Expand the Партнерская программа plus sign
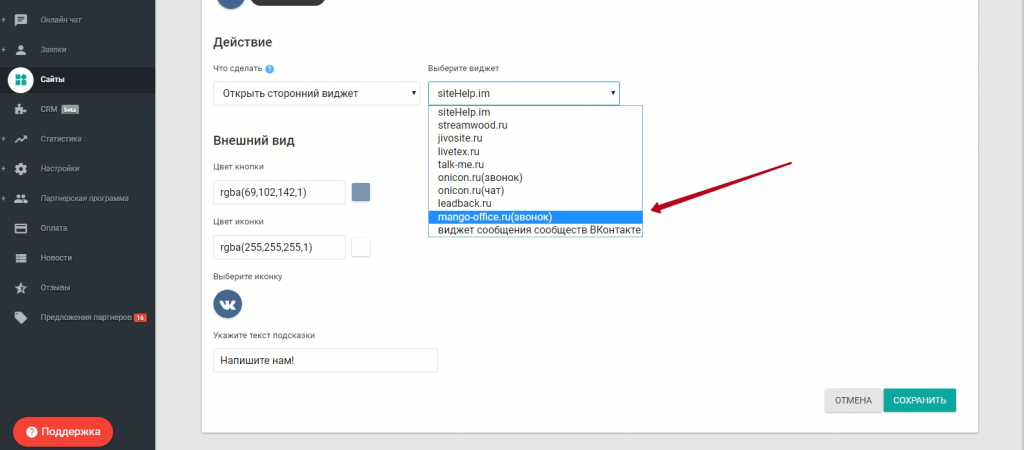The width and height of the screenshot is (1024, 450). coord(3,199)
